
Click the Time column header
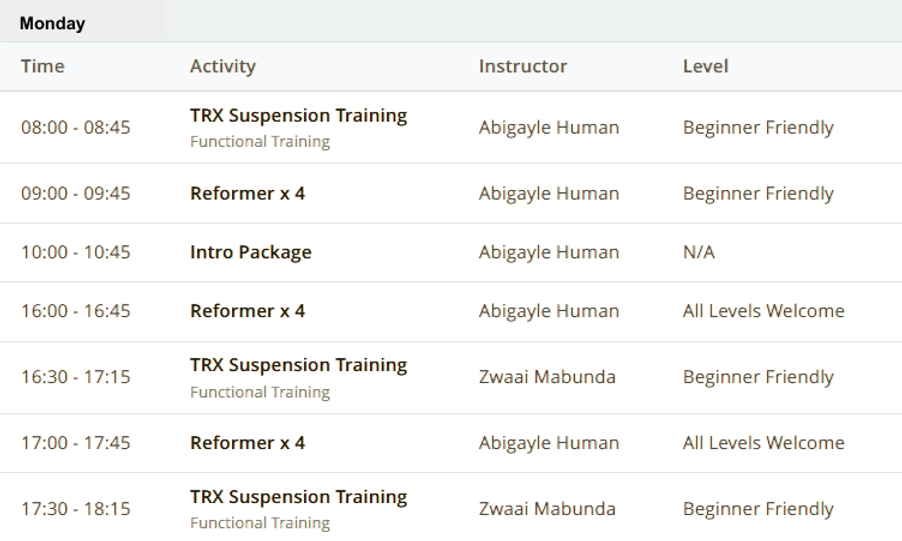click(43, 66)
